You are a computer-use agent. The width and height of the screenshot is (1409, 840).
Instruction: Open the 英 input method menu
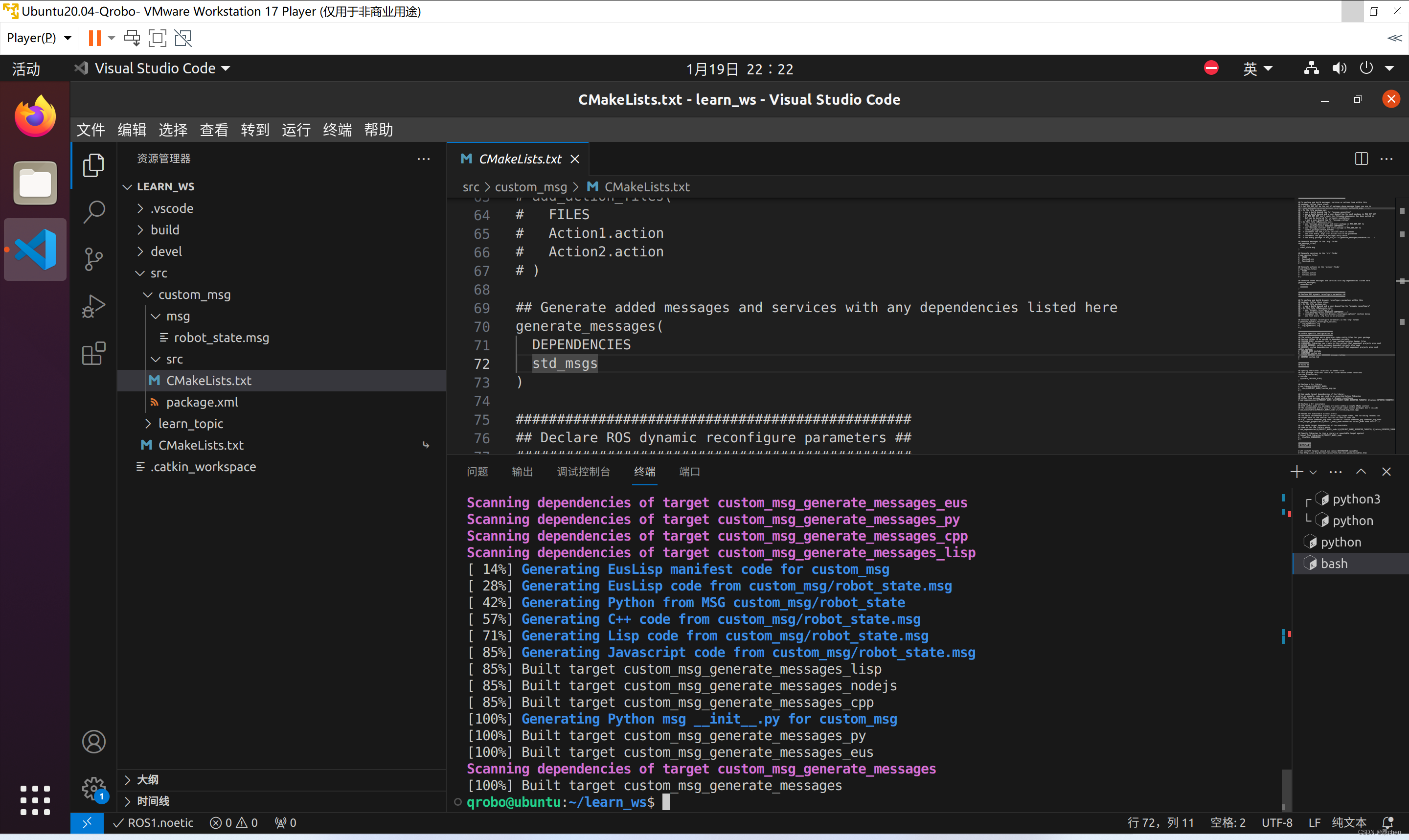pyautogui.click(x=1257, y=68)
